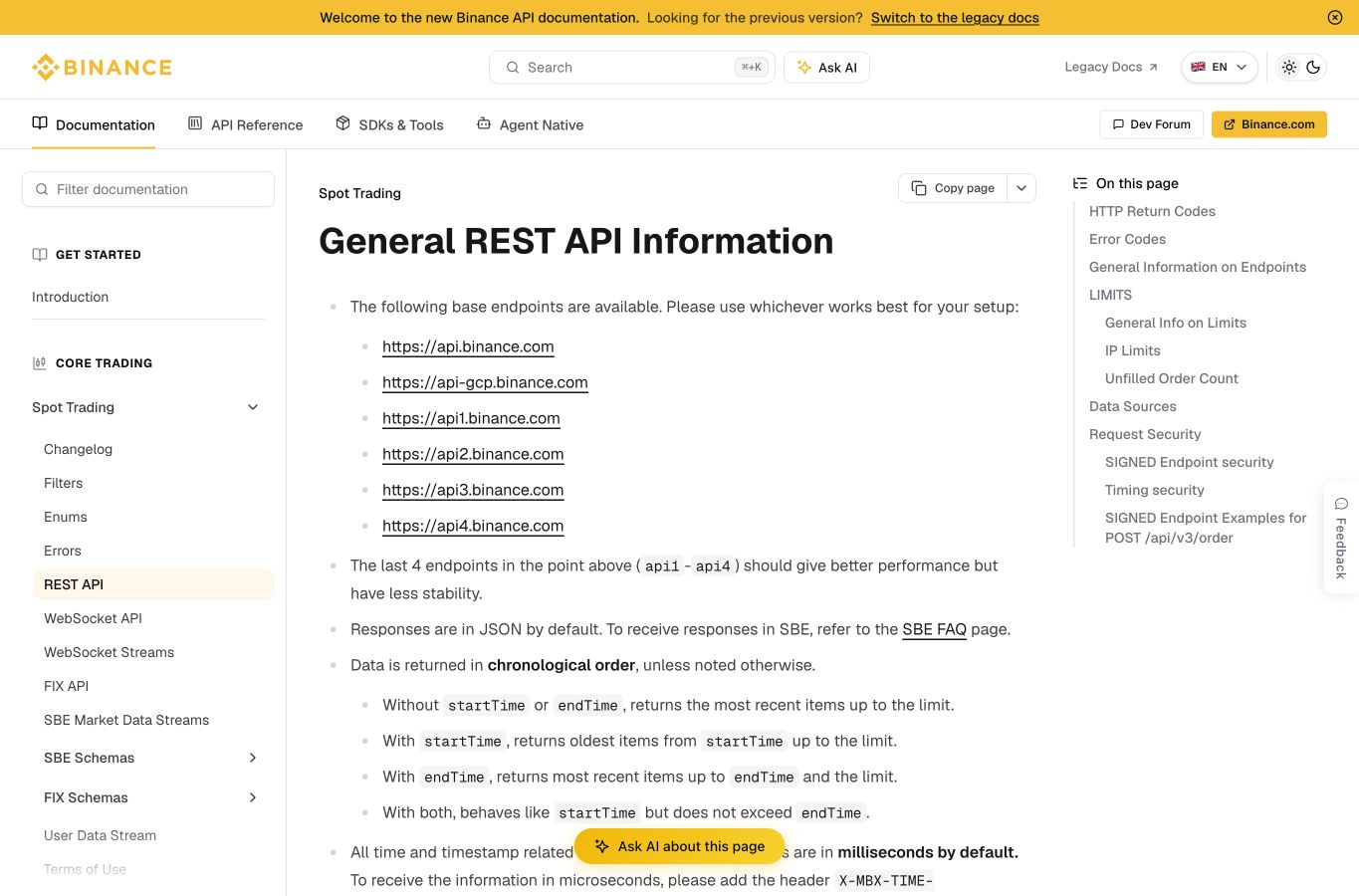This screenshot has width=1359, height=896.
Task: Open the API Reference tab
Action: click(246, 124)
